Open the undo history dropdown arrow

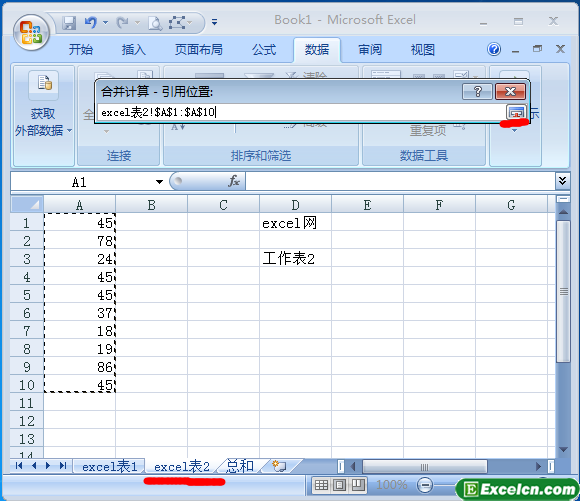(x=105, y=23)
